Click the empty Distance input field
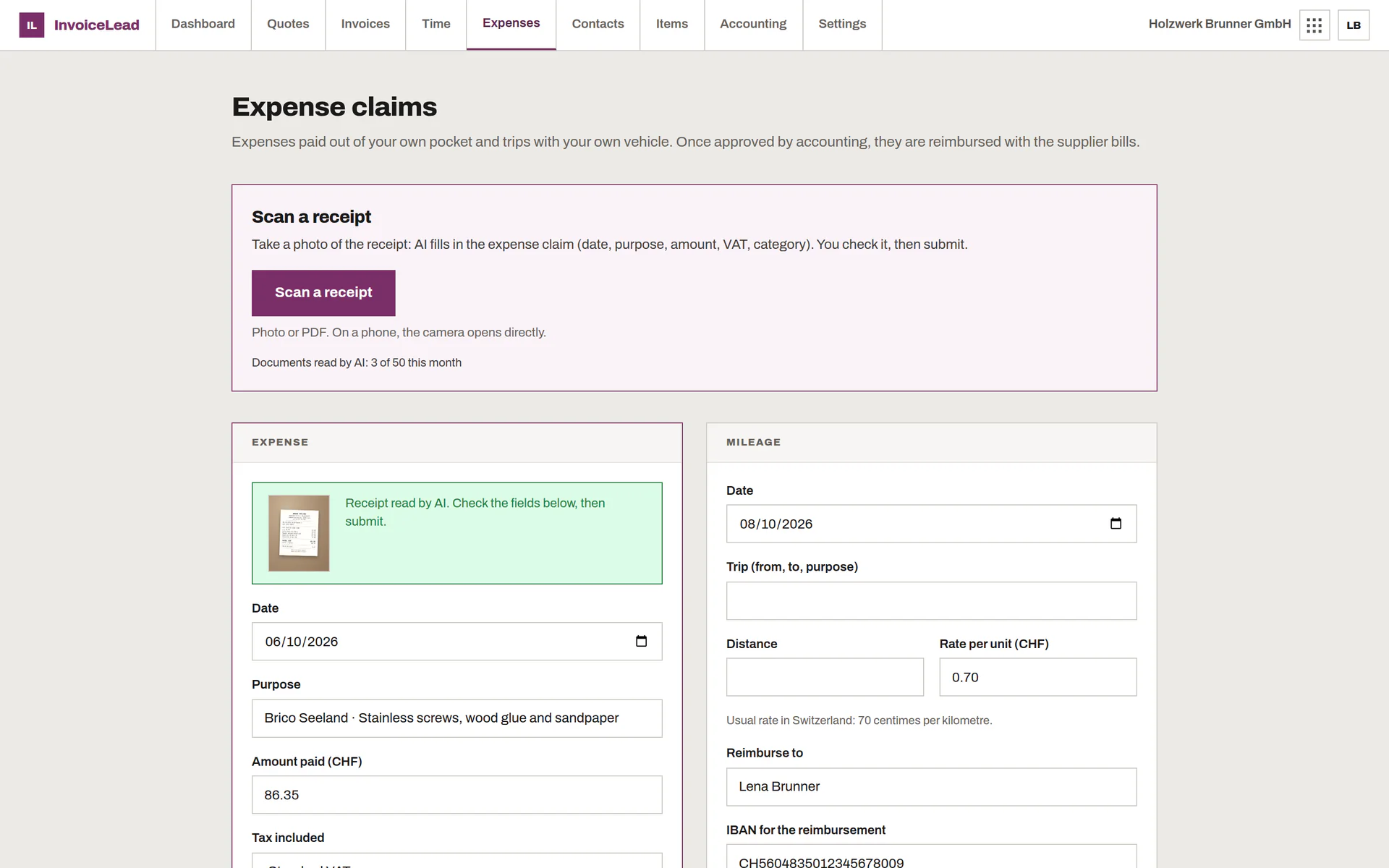1389x868 pixels. tap(825, 677)
